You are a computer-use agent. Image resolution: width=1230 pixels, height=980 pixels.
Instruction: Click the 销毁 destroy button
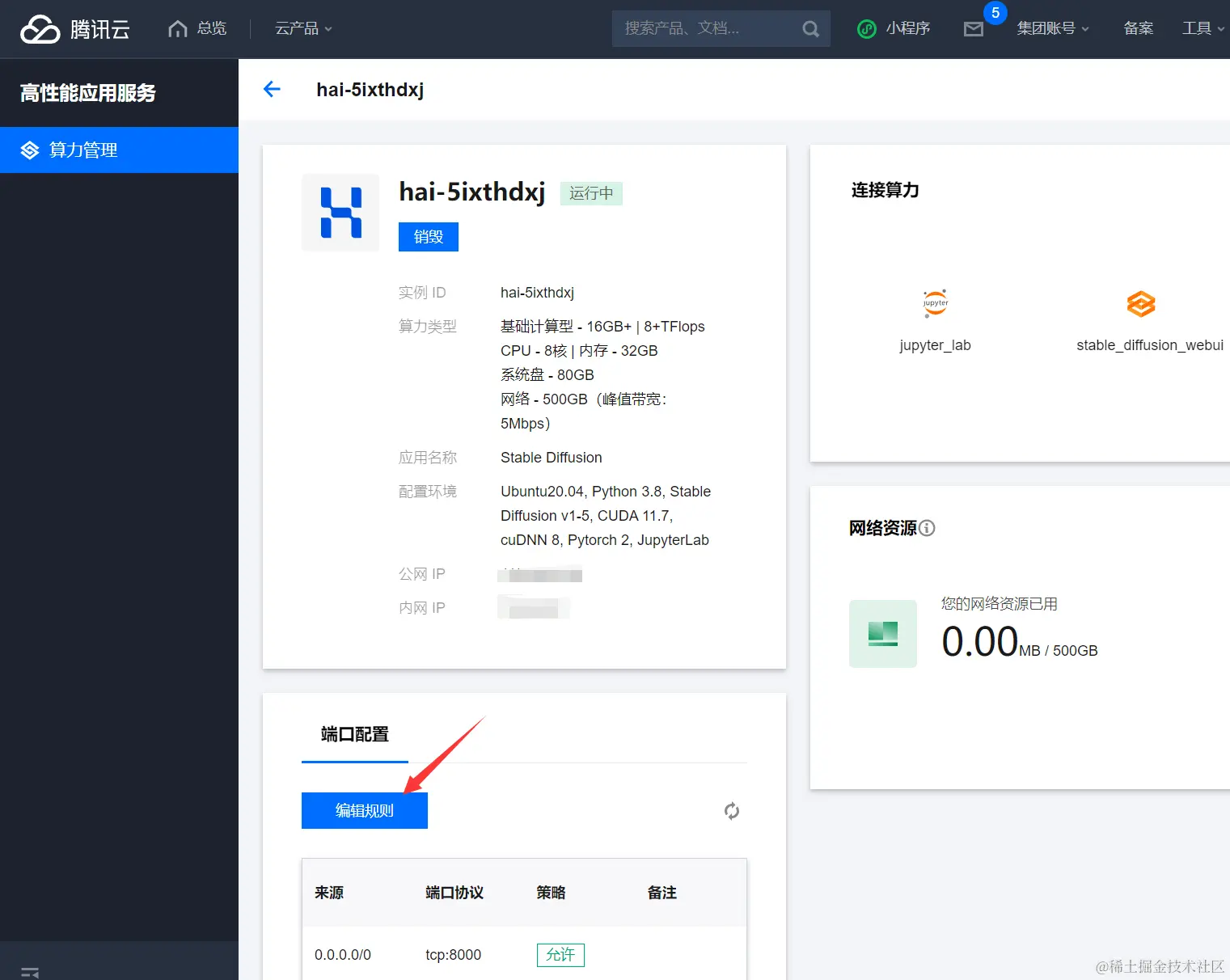429,237
